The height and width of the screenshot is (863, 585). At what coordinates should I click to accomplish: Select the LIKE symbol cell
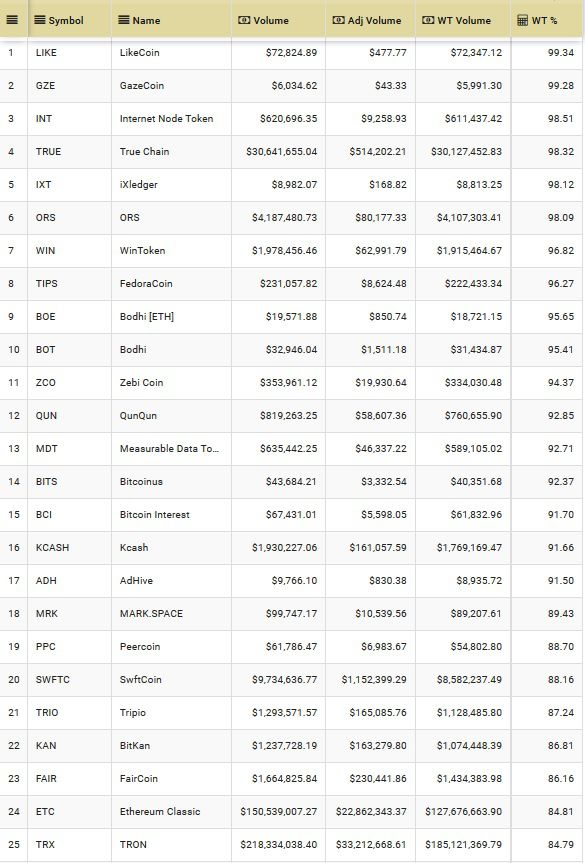click(x=46, y=53)
